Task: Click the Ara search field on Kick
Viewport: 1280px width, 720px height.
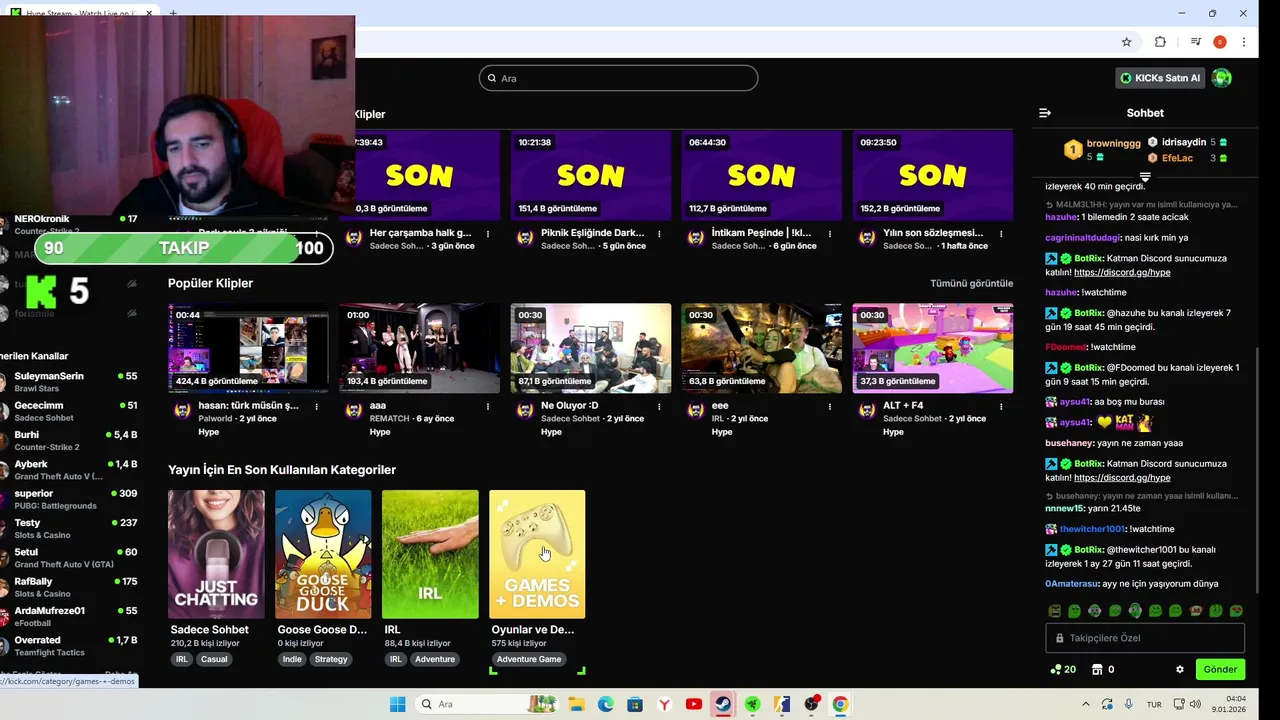Action: click(x=618, y=78)
